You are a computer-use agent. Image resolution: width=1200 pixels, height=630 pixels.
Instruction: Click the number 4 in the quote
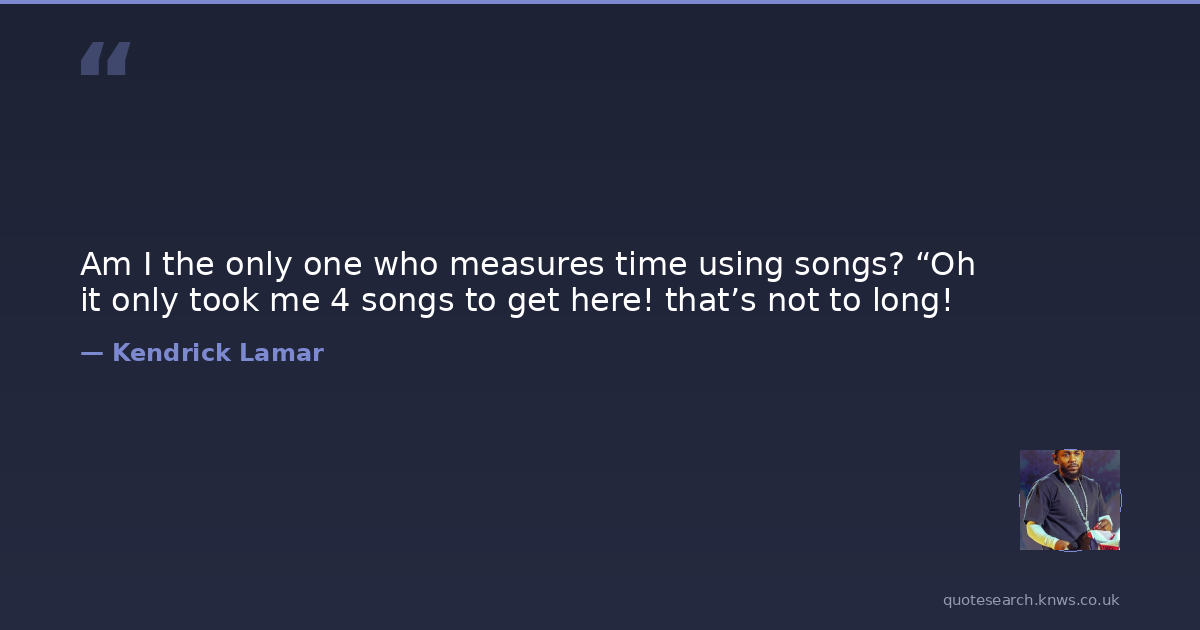pos(340,301)
